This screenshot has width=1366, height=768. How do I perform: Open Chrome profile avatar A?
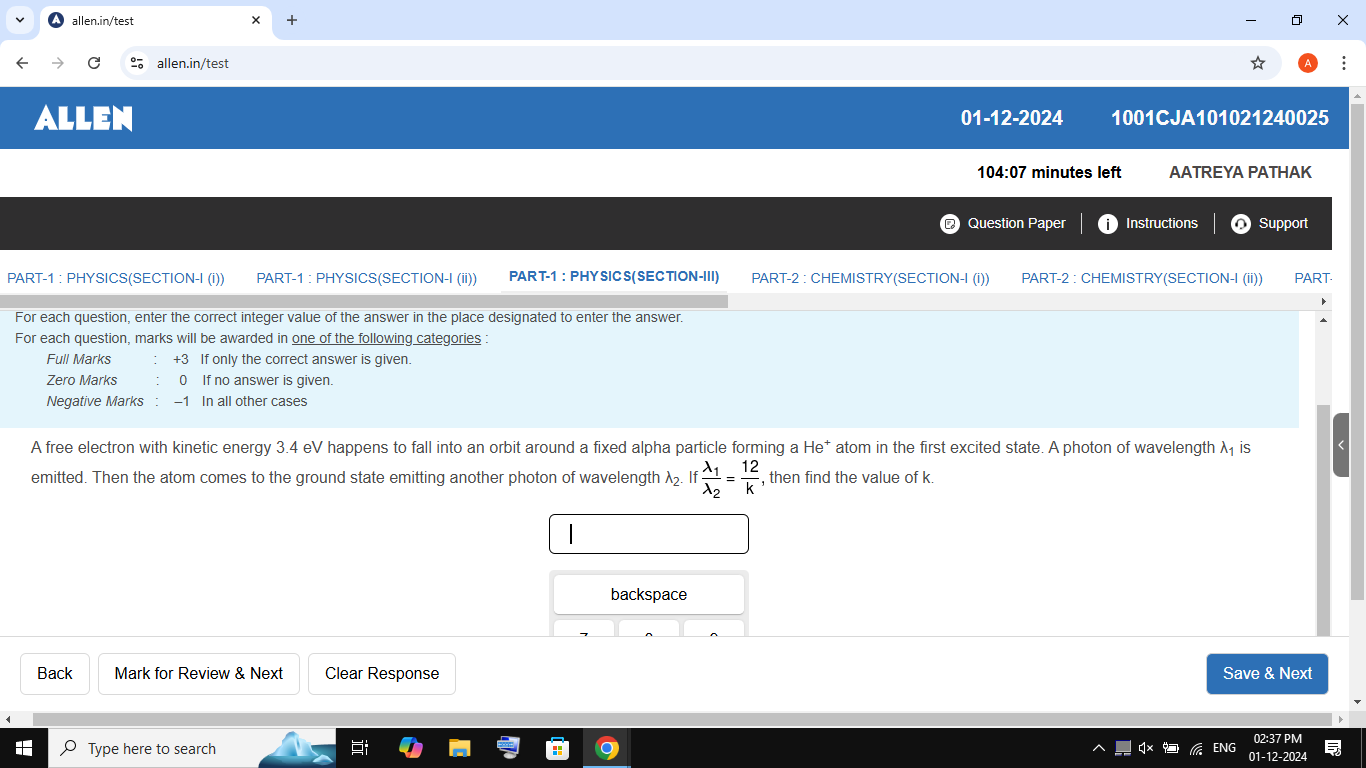1308,63
